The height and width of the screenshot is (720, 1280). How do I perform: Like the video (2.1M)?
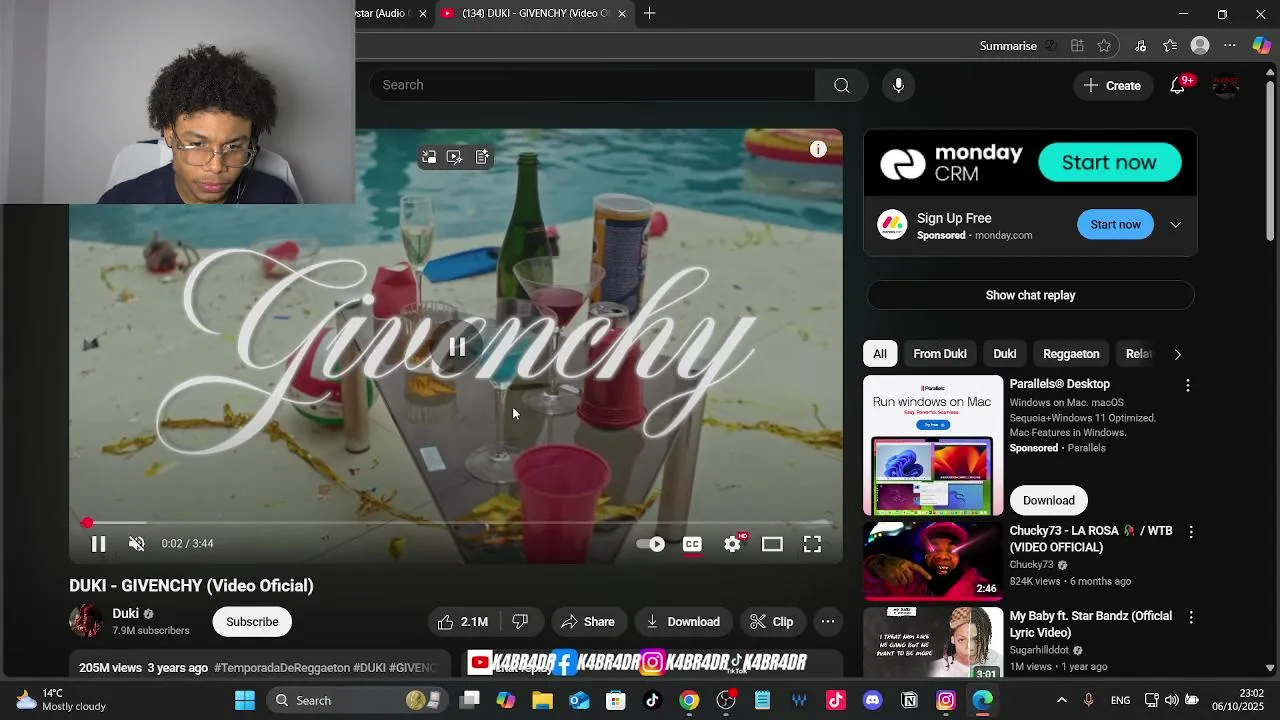pos(463,622)
